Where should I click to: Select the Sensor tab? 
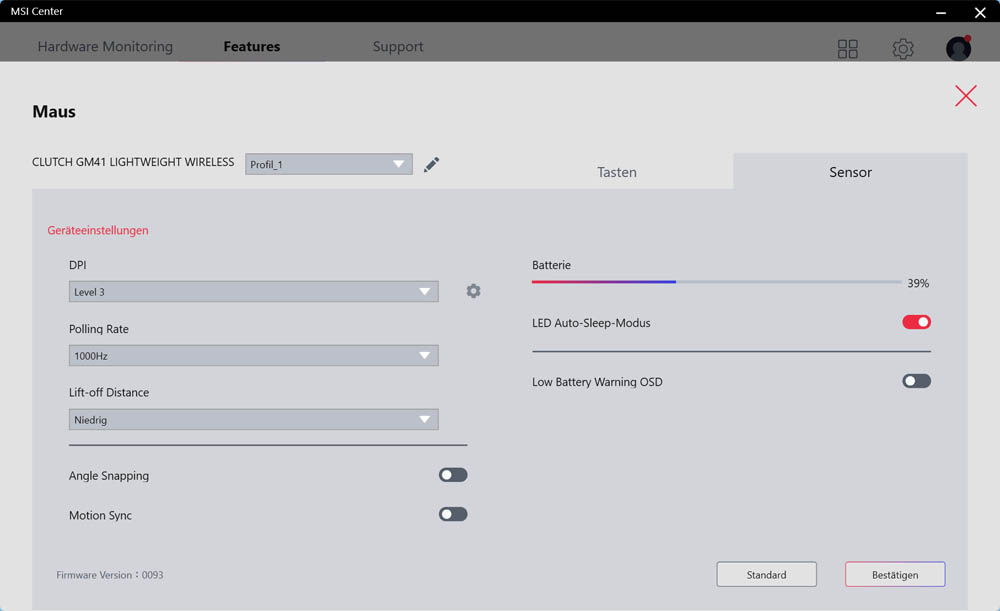click(850, 172)
